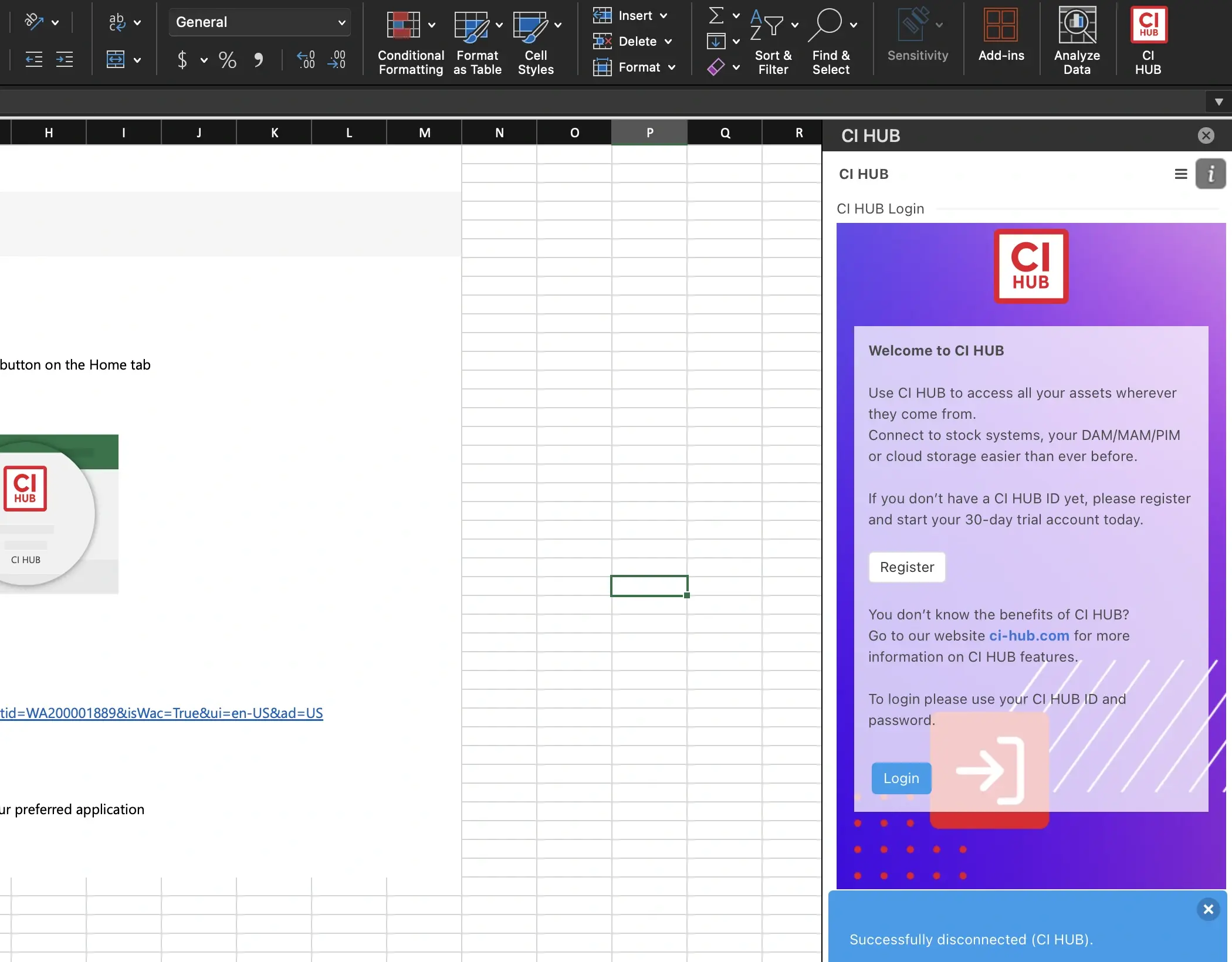Expand the Find & Select dropdown arrow
The height and width of the screenshot is (962, 1232).
[854, 25]
